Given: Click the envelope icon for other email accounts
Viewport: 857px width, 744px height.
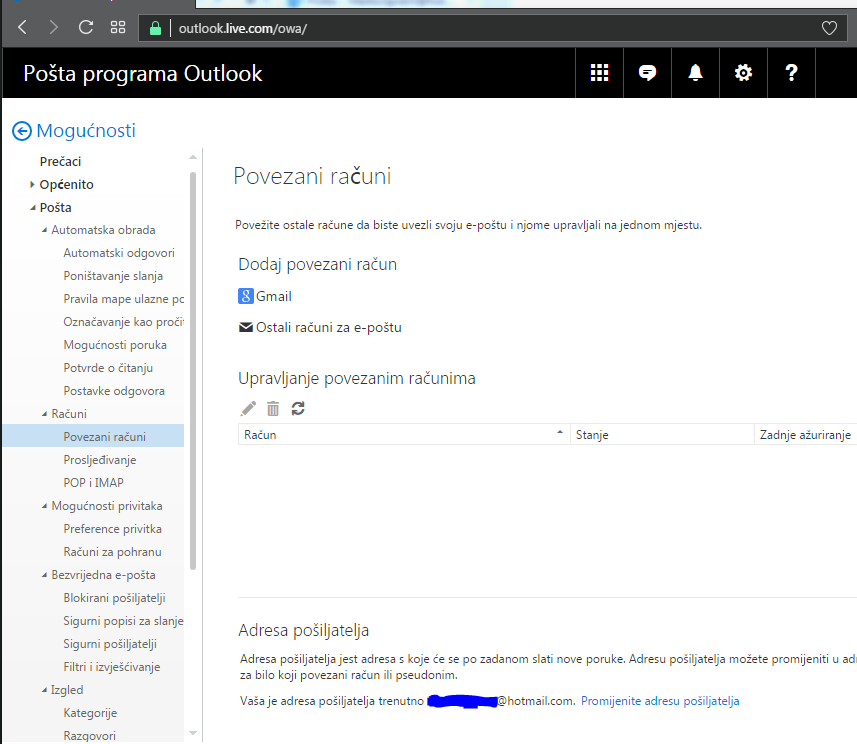Looking at the screenshot, I should pos(246,327).
